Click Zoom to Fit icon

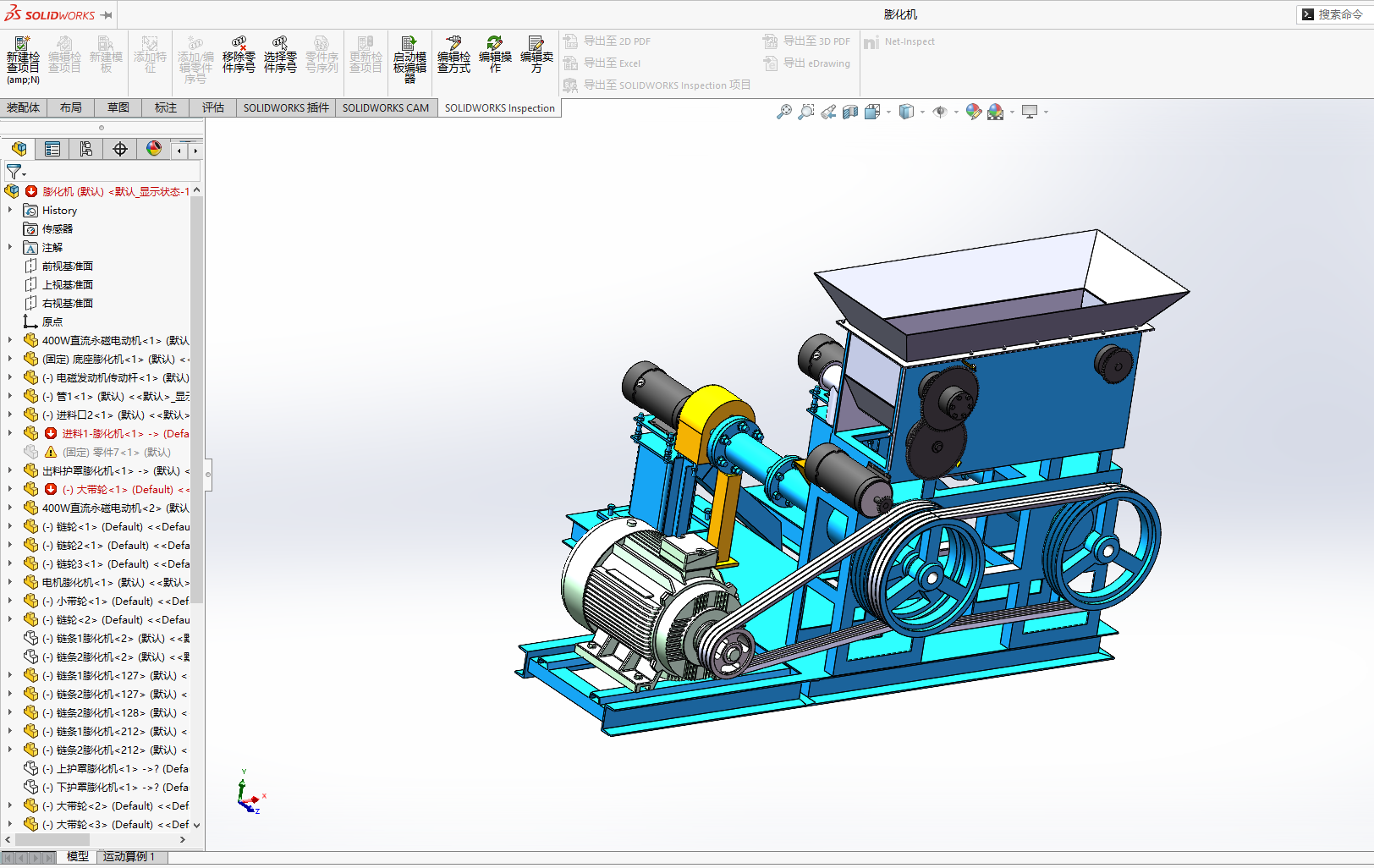pos(784,112)
